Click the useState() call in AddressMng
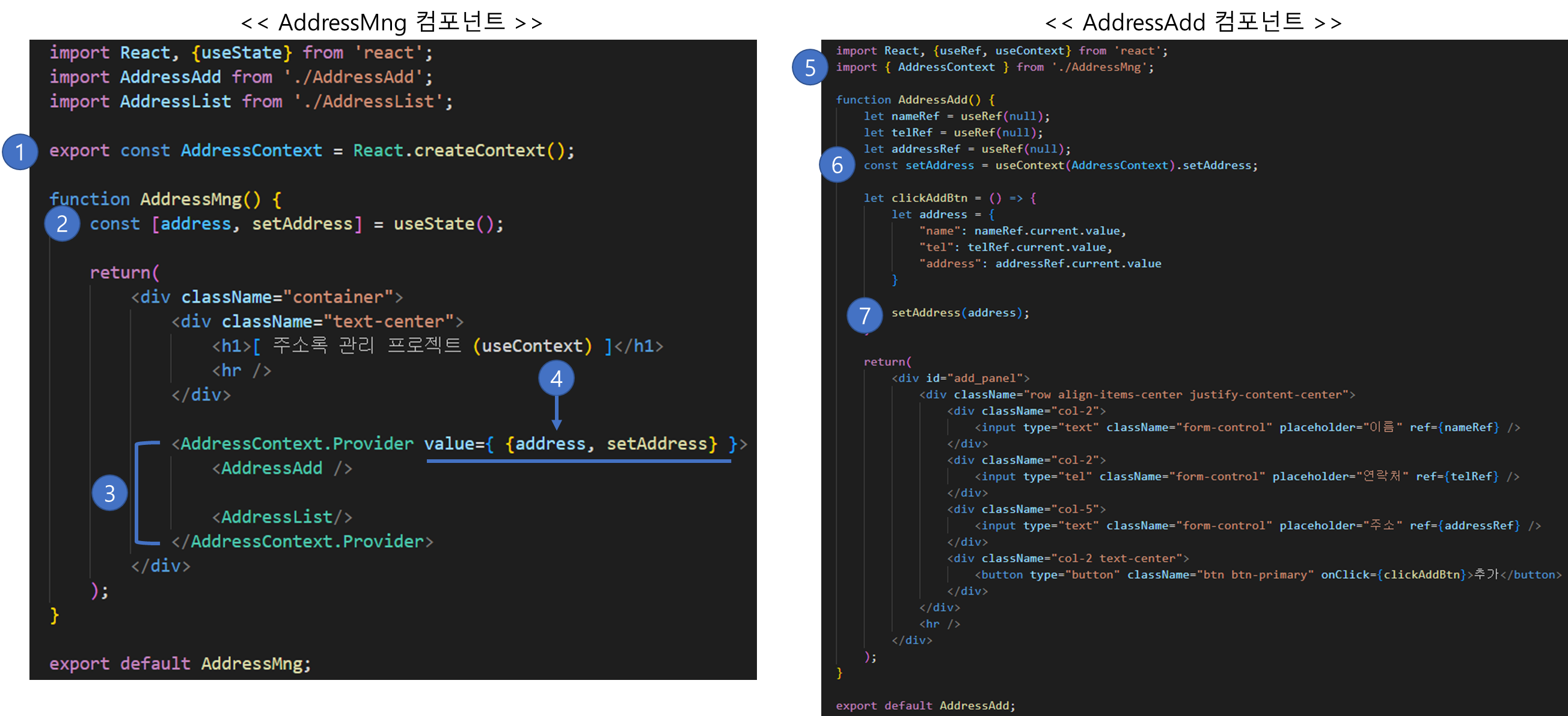The height and width of the screenshot is (716, 1568). click(444, 224)
